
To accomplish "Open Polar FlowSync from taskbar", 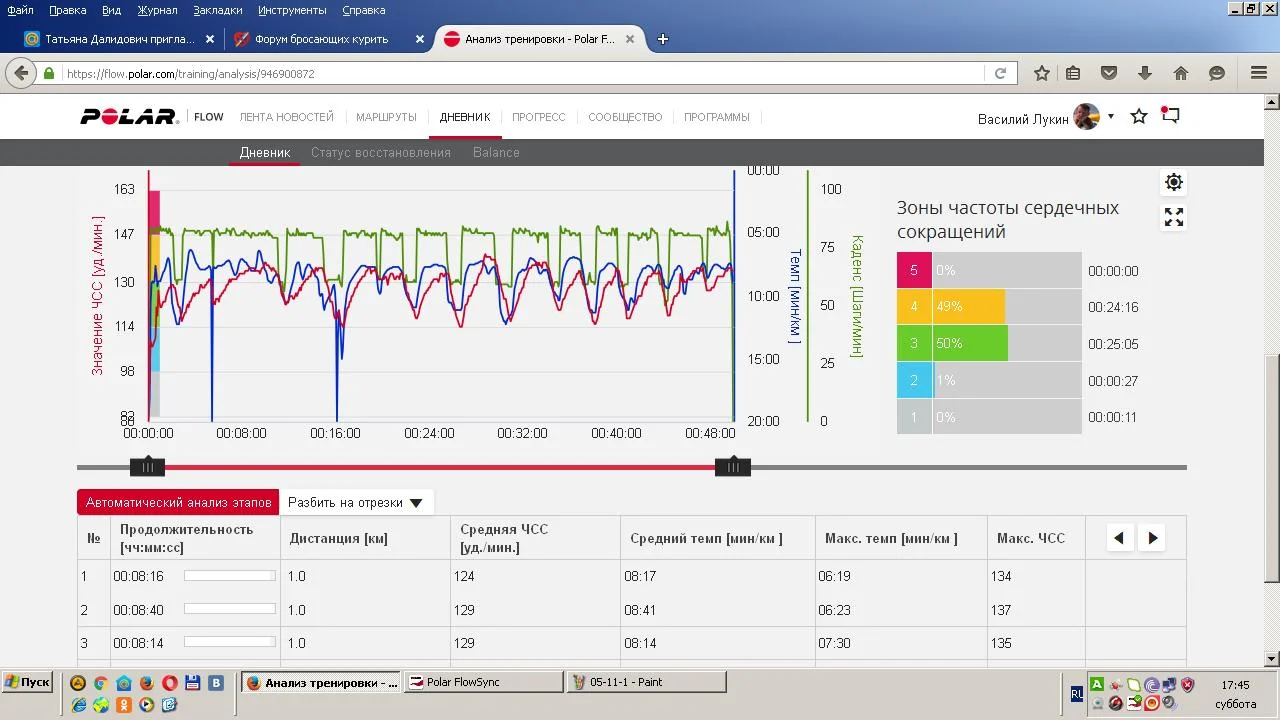I will click(x=483, y=682).
